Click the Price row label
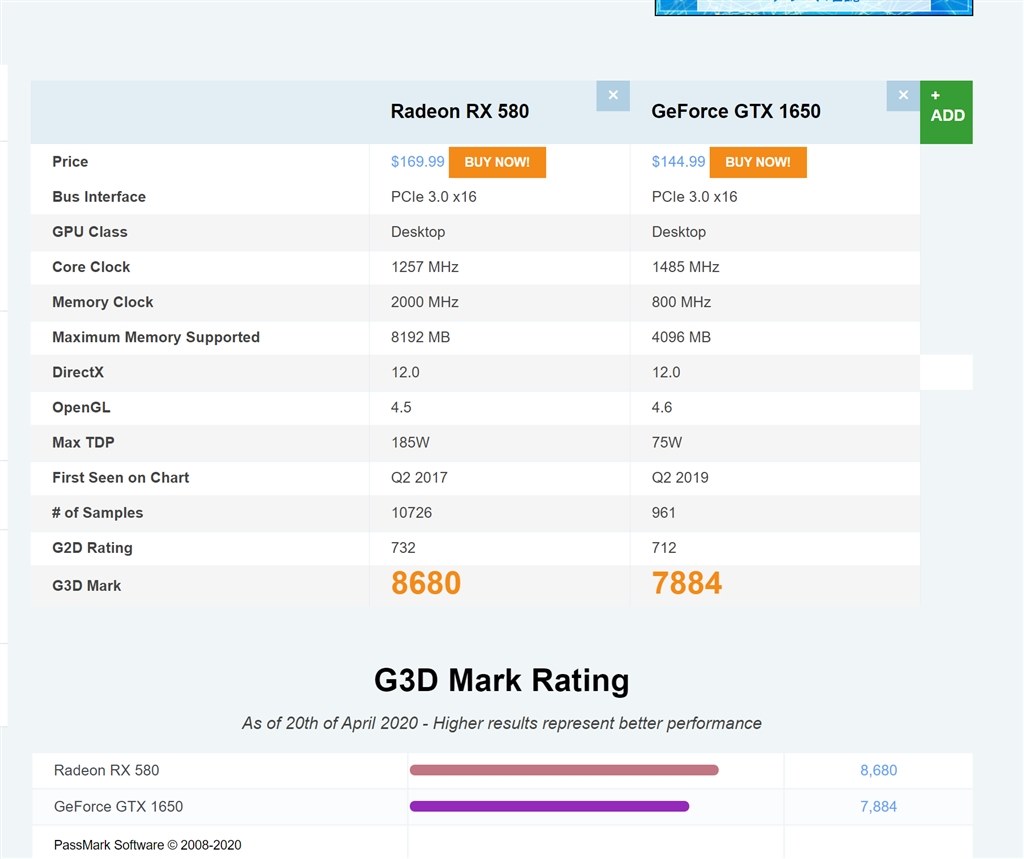The height and width of the screenshot is (859, 1024). (70, 161)
